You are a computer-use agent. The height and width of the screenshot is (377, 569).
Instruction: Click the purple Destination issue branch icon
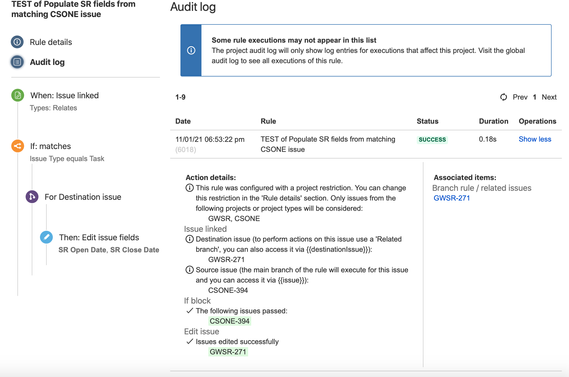pos(32,197)
